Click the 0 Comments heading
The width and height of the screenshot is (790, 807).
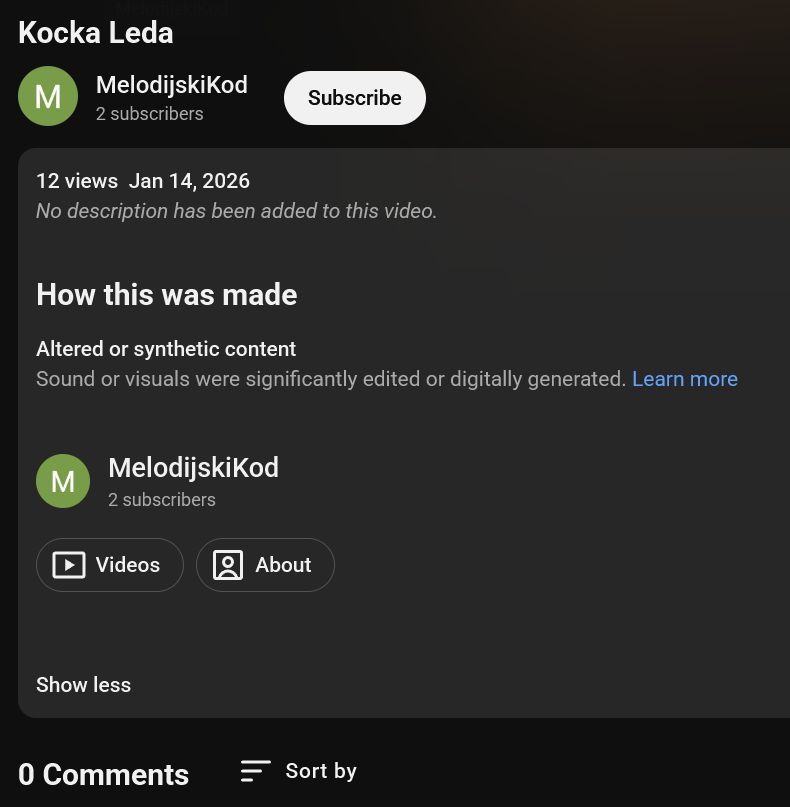103,774
